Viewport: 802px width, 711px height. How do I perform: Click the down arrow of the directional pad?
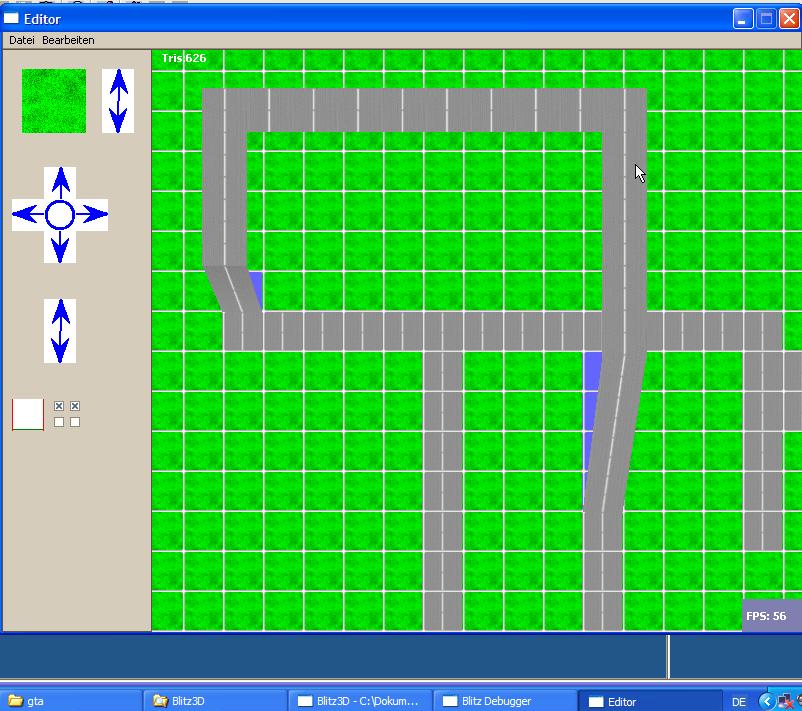coord(60,246)
